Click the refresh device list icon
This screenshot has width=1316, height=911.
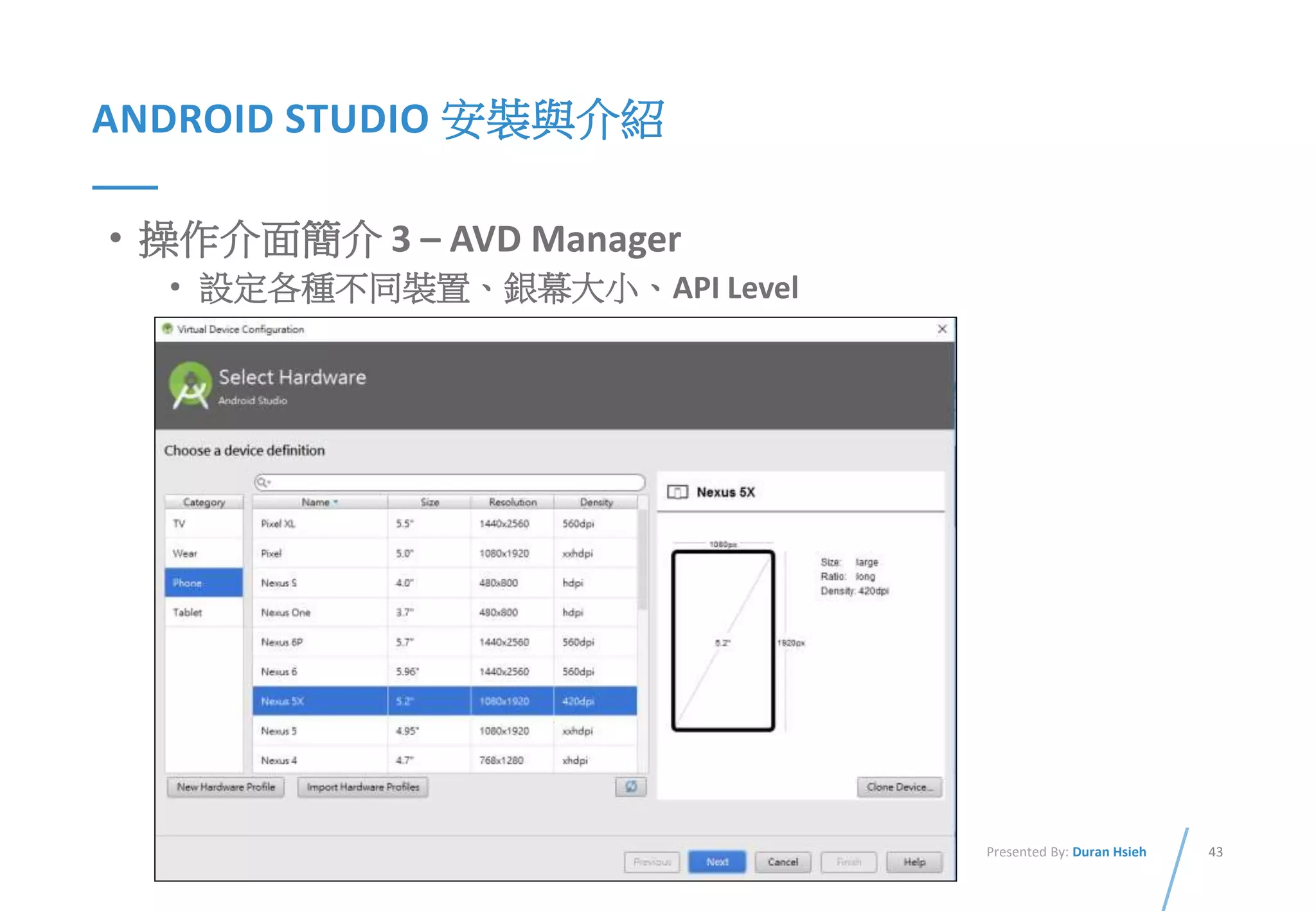coord(631,787)
